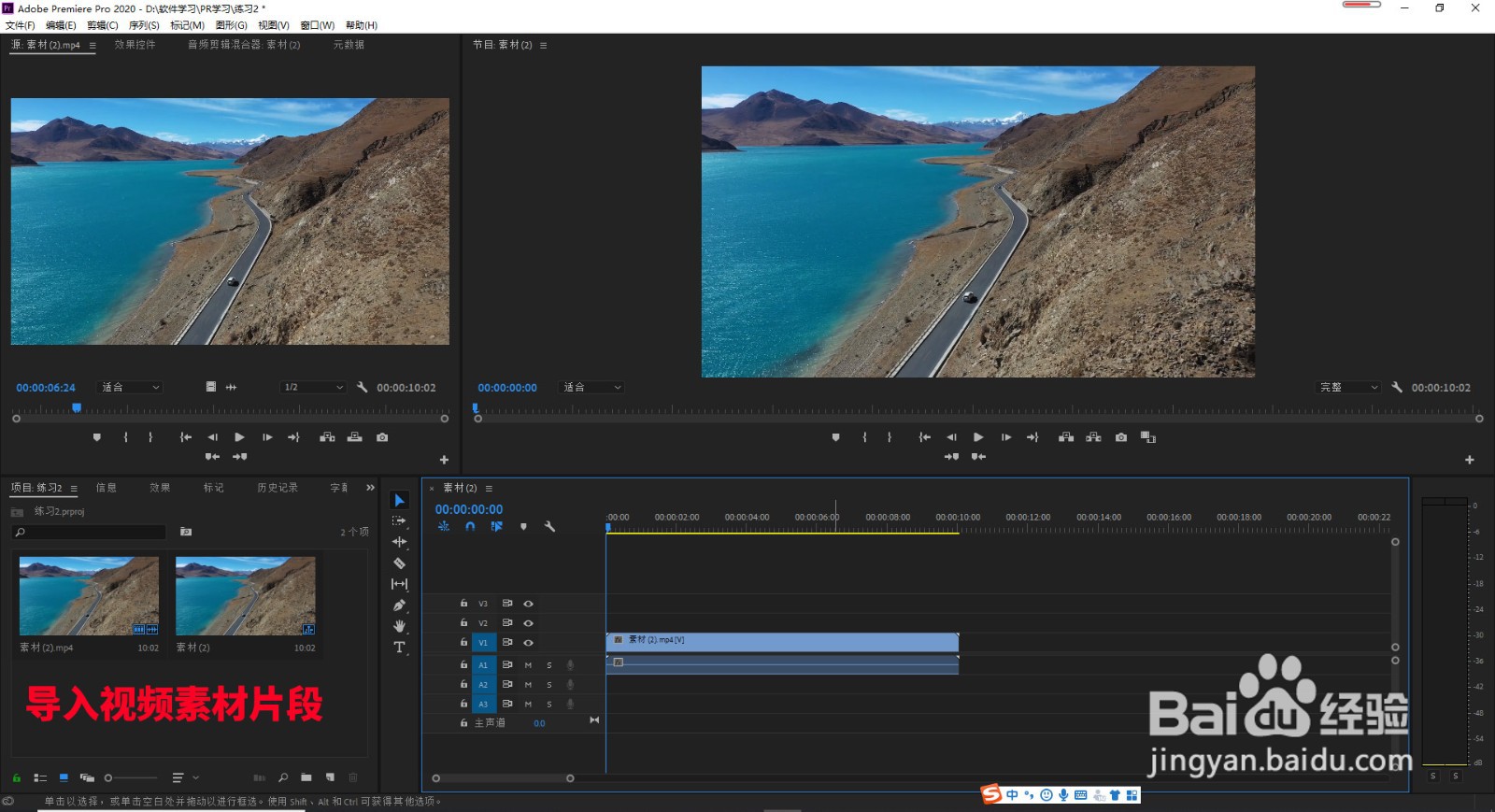Toggle lock on V2 track
The width and height of the screenshot is (1495, 812).
pos(463,622)
